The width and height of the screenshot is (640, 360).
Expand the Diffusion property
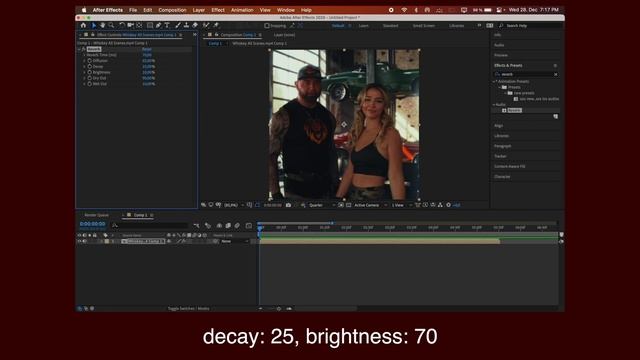coord(84,60)
